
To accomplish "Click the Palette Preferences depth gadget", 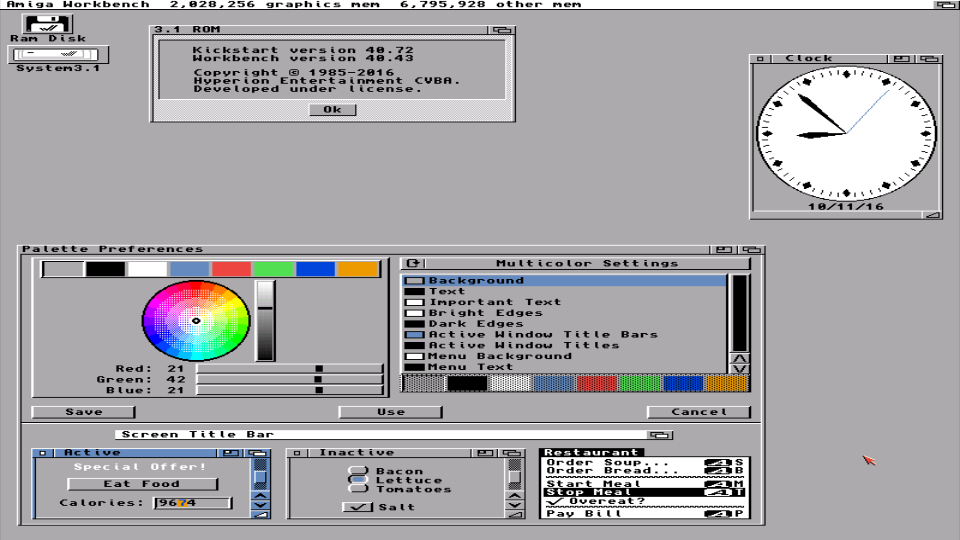I will [x=750, y=249].
